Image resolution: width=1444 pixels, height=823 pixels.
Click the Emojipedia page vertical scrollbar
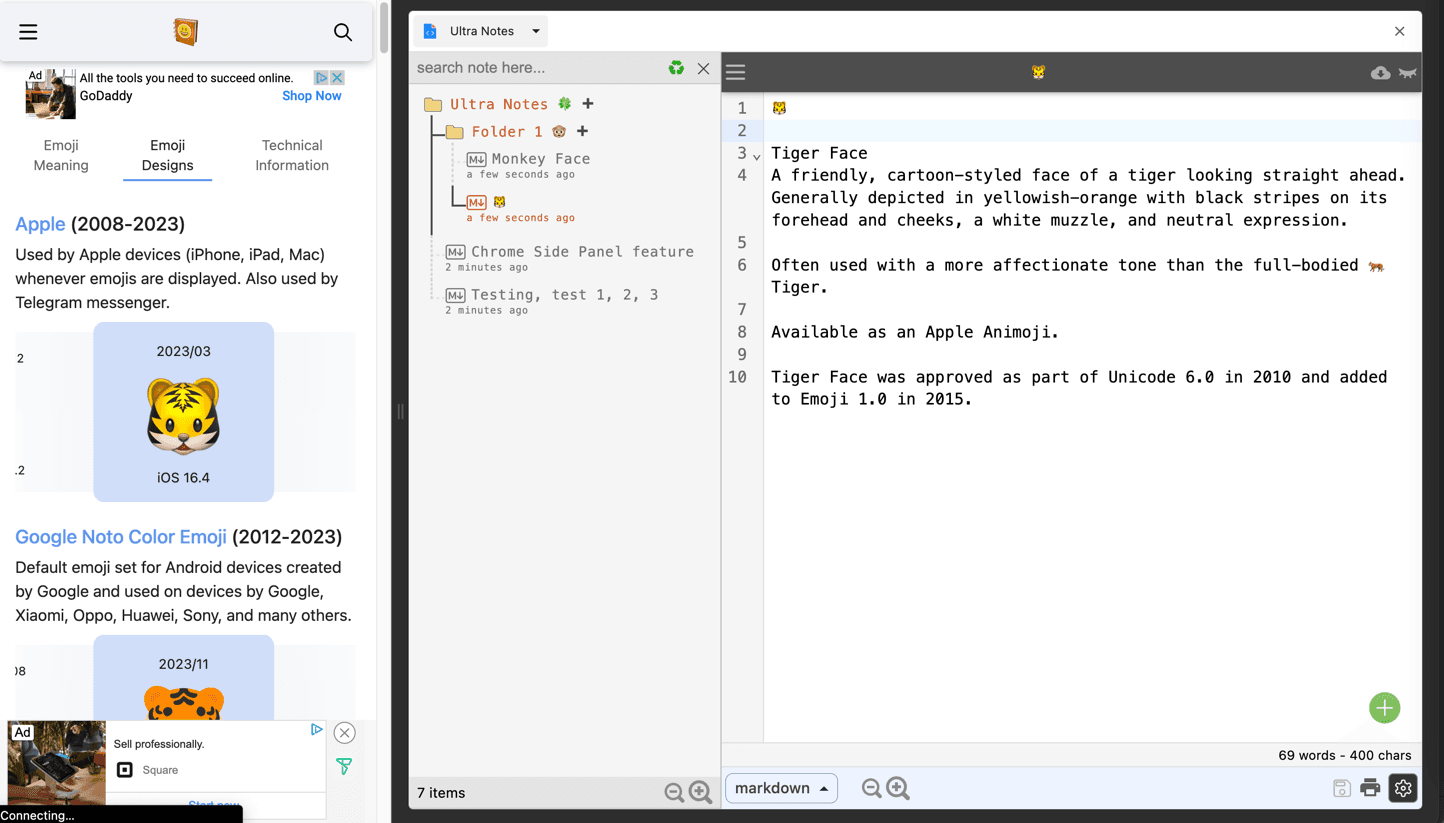coord(384,28)
